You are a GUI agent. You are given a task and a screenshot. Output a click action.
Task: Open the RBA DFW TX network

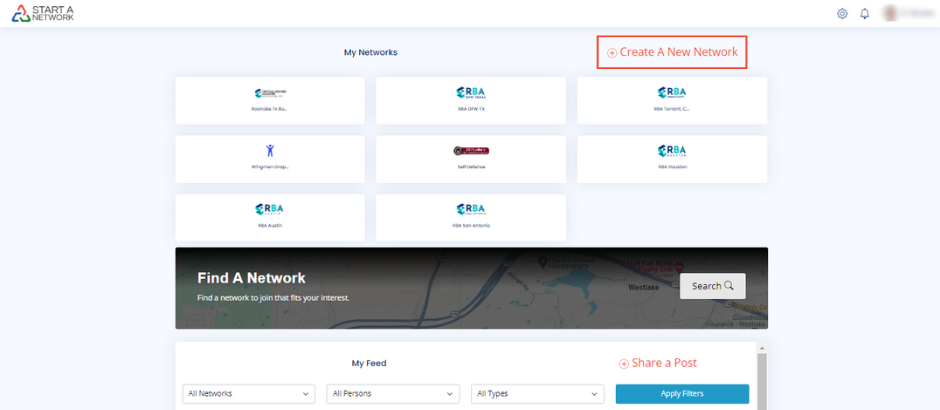(470, 100)
